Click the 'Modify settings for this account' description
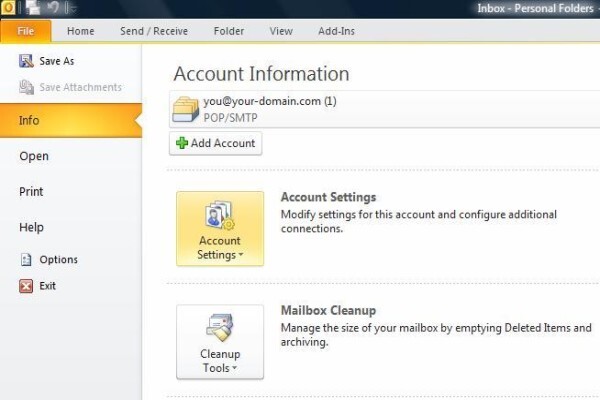The height and width of the screenshot is (400, 600). tap(419, 221)
